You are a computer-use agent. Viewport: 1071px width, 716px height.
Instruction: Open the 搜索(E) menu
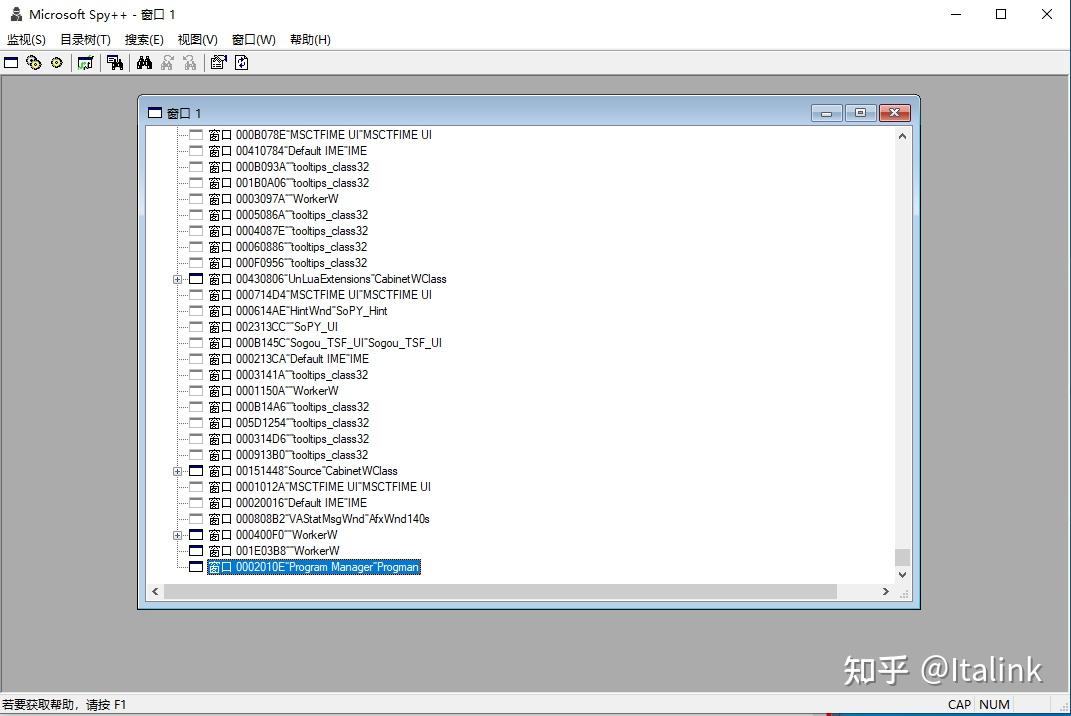(x=143, y=39)
